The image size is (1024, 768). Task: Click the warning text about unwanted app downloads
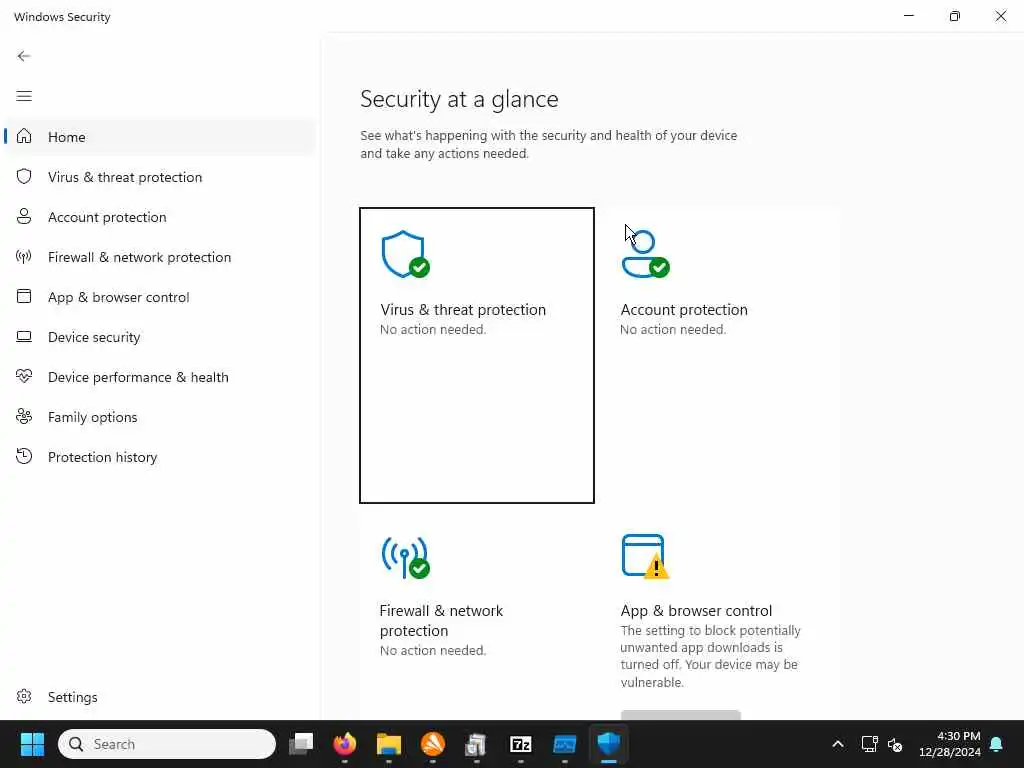(710, 656)
